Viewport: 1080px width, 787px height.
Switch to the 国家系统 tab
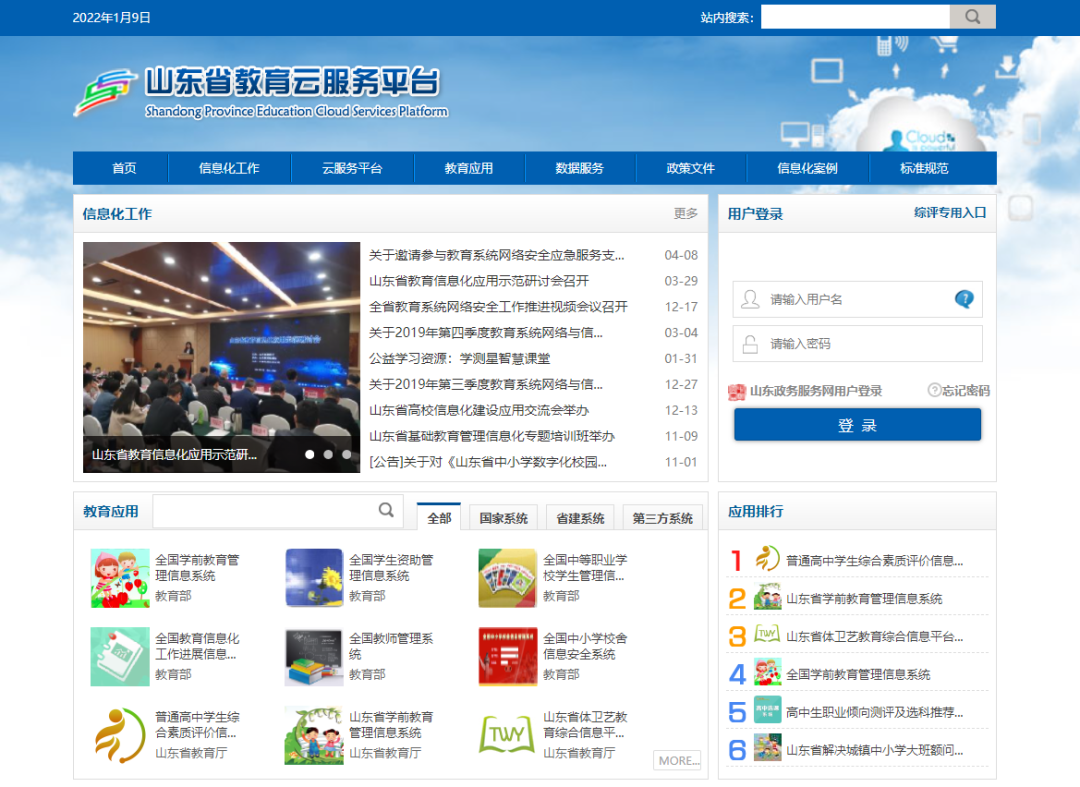(x=503, y=518)
